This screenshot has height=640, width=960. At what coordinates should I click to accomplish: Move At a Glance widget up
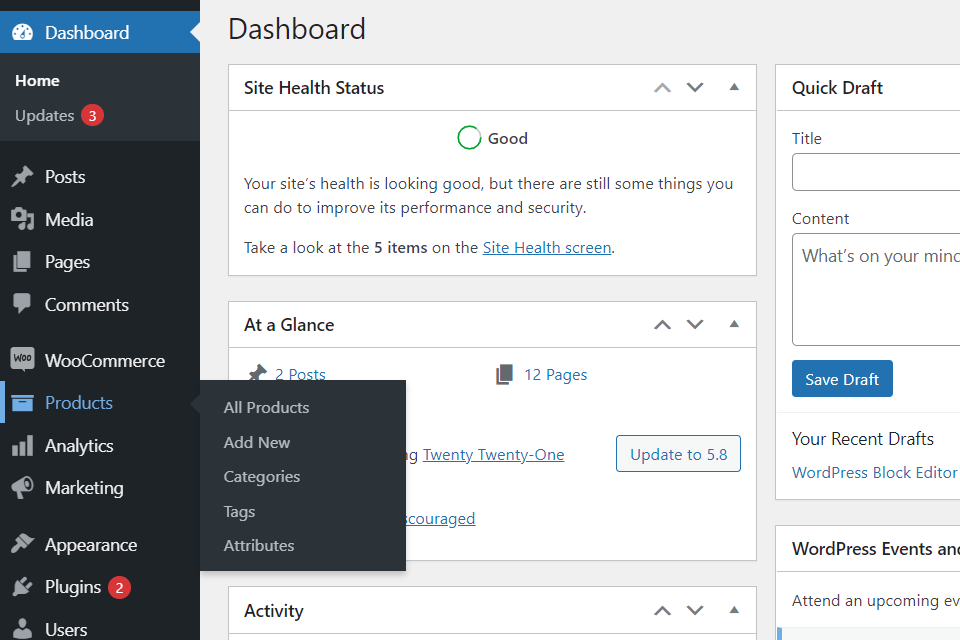tap(662, 325)
